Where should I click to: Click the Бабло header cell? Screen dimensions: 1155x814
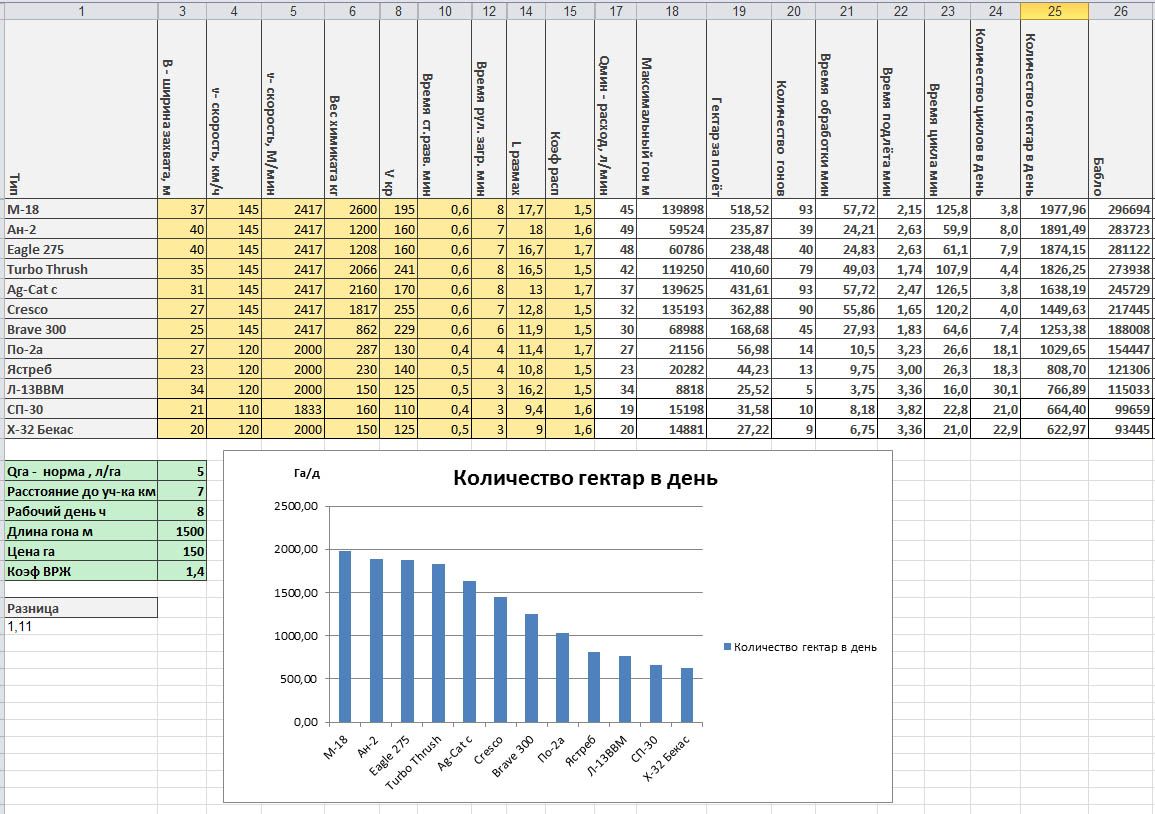pos(1120,109)
